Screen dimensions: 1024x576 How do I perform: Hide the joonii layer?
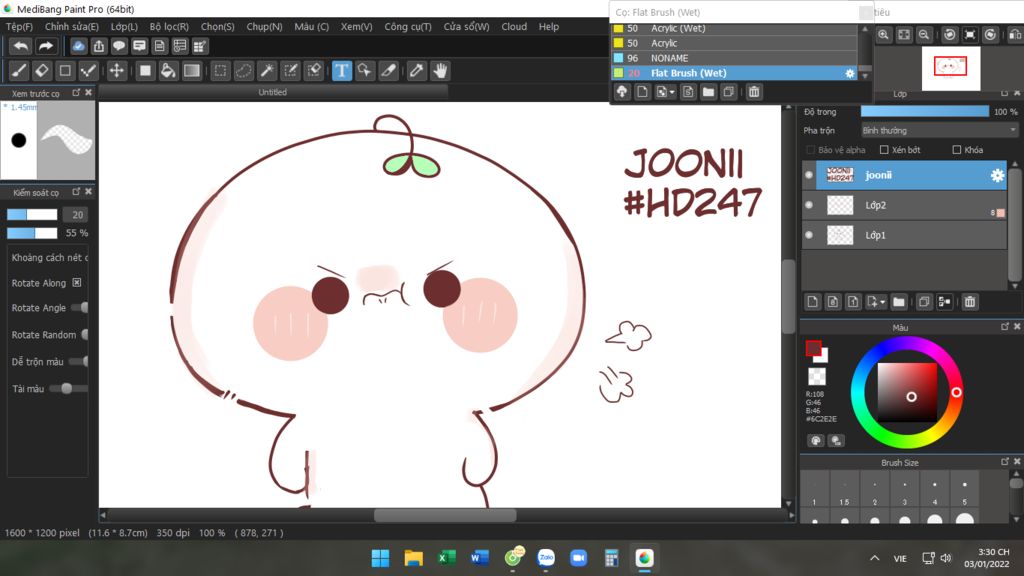[809, 175]
